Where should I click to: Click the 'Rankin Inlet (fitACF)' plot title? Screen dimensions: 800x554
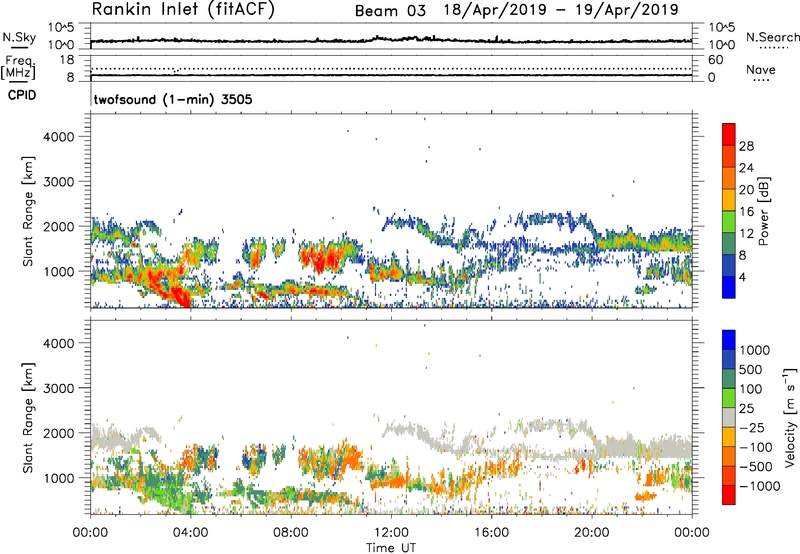click(x=183, y=9)
